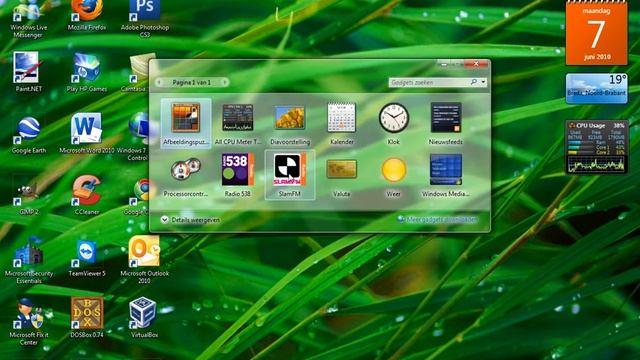This screenshot has width=640, height=360.
Task: Click the CPU Usage gadget on desktop
Action: [x=597, y=147]
